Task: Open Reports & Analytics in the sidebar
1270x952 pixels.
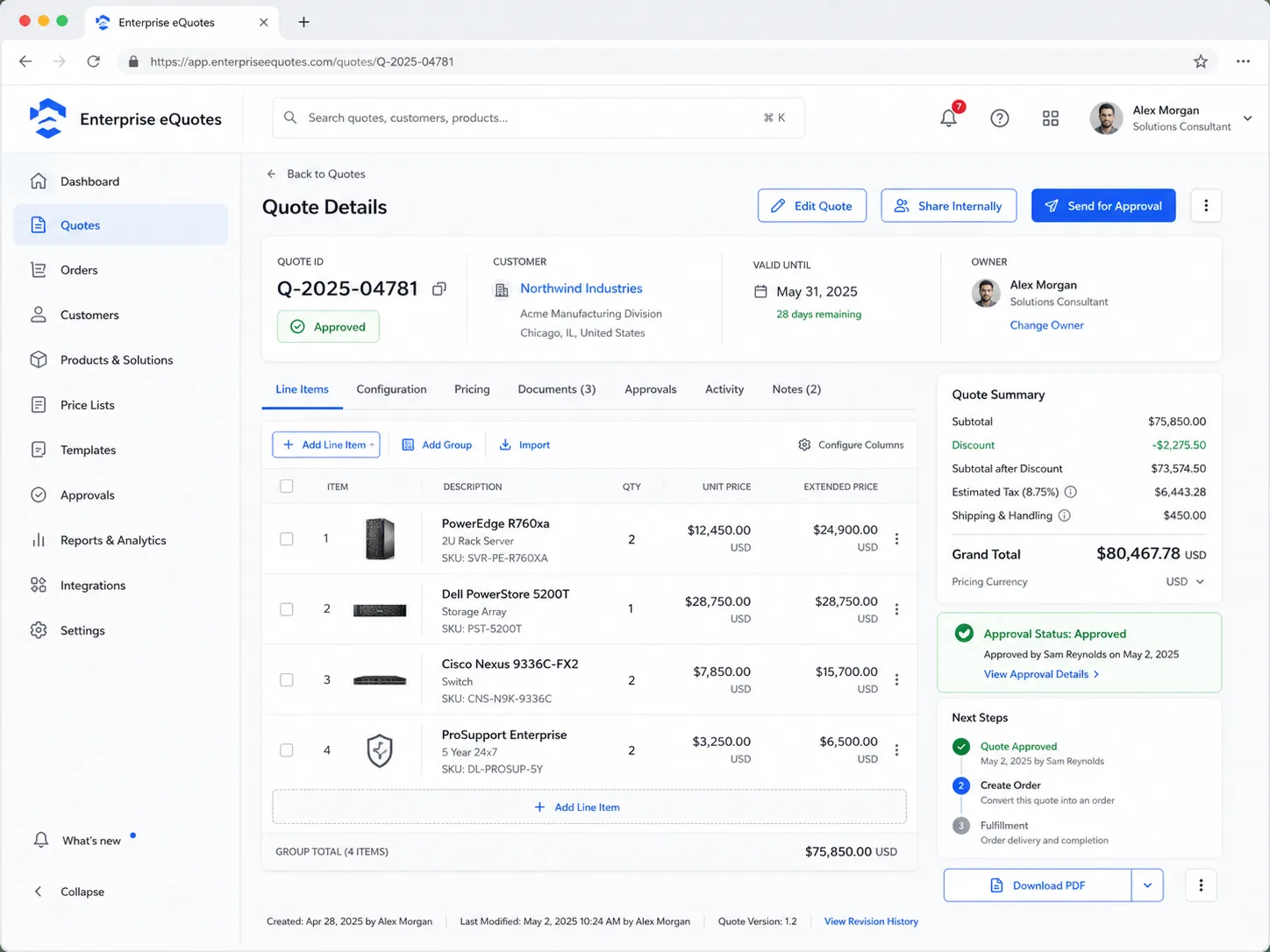Action: click(x=121, y=540)
